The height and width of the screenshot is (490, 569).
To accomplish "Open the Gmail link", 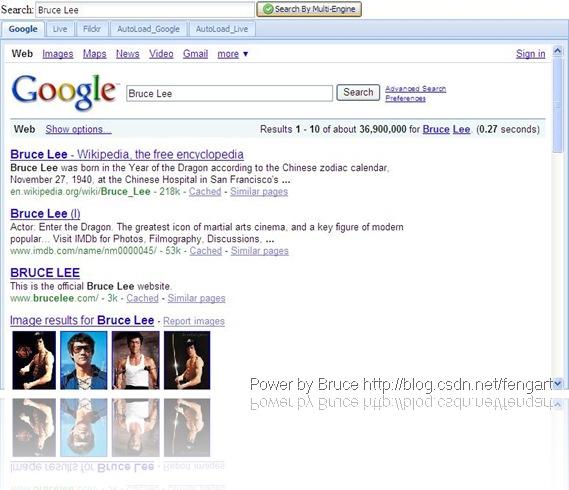I will [195, 54].
